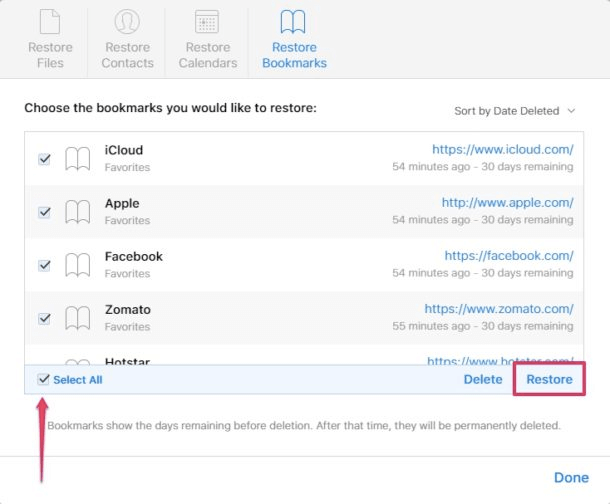Switch to the Restore Files tab
610x504 pixels.
(50, 39)
